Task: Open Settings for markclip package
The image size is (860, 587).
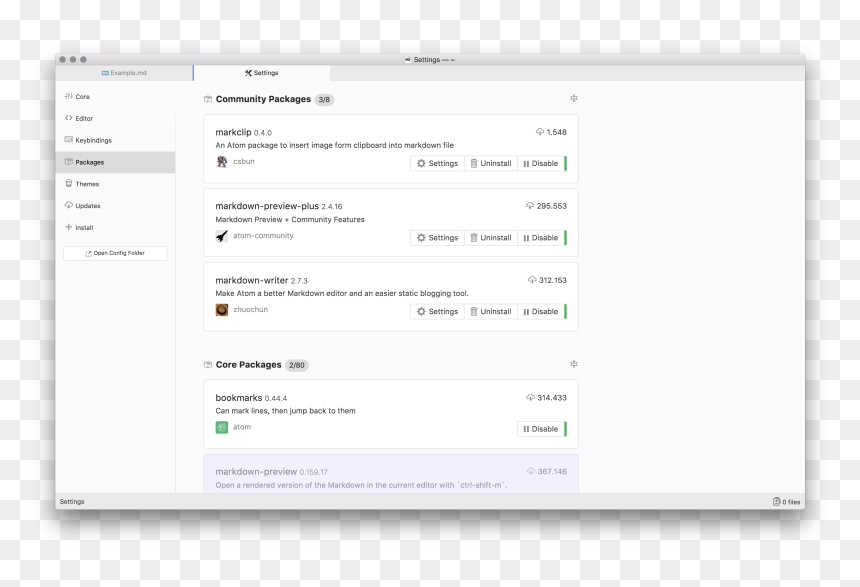Action: [438, 163]
